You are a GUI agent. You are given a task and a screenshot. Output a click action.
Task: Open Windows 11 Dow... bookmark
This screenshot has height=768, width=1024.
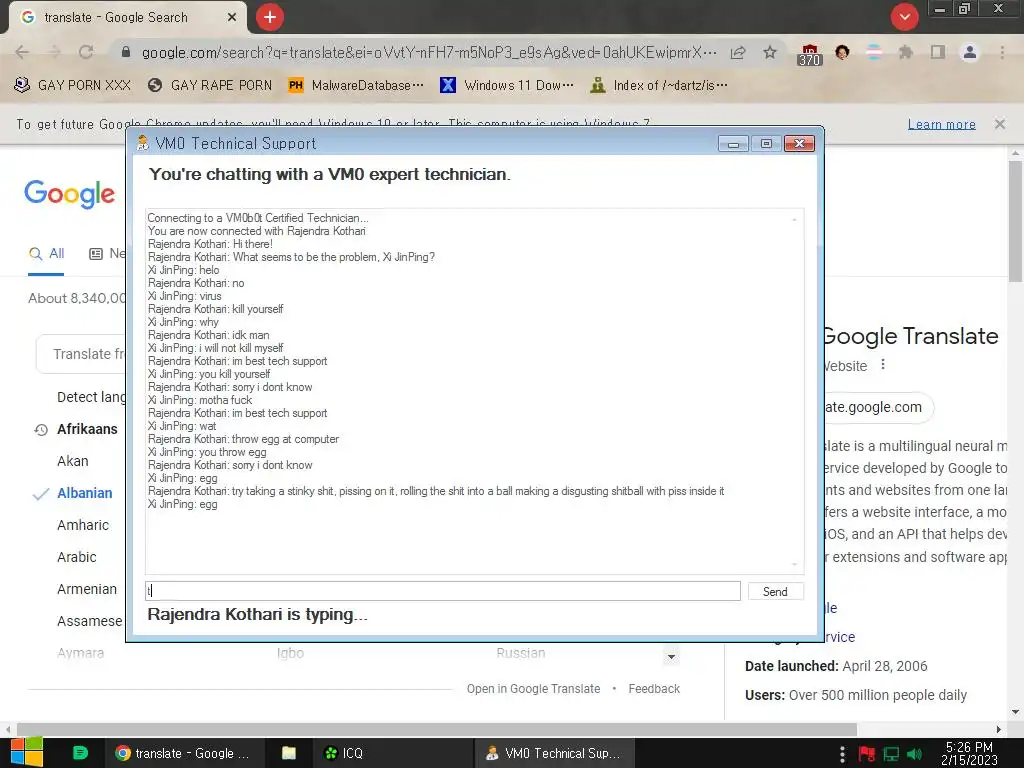[x=507, y=86]
